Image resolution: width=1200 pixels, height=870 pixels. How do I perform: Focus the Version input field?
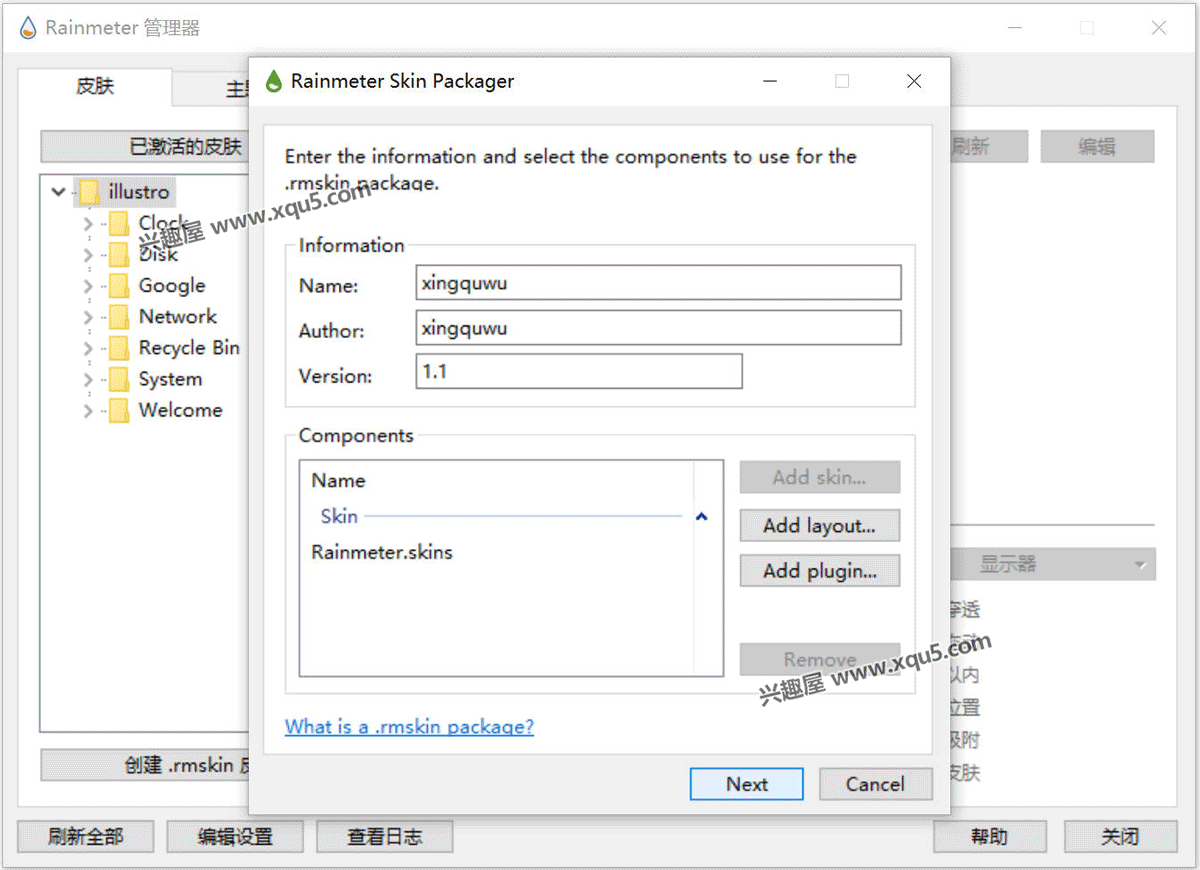579,371
